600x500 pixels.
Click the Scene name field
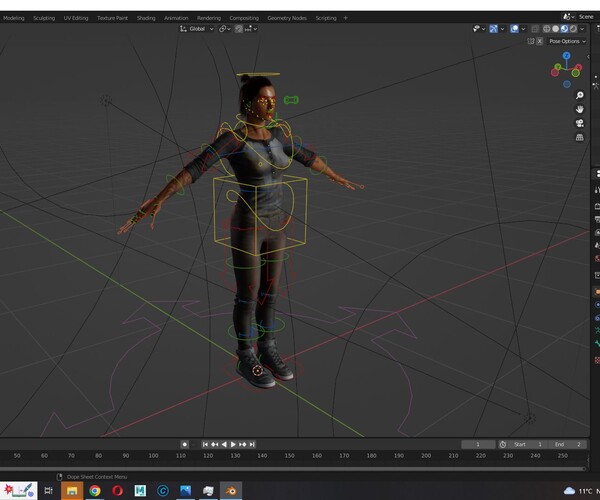(x=588, y=17)
